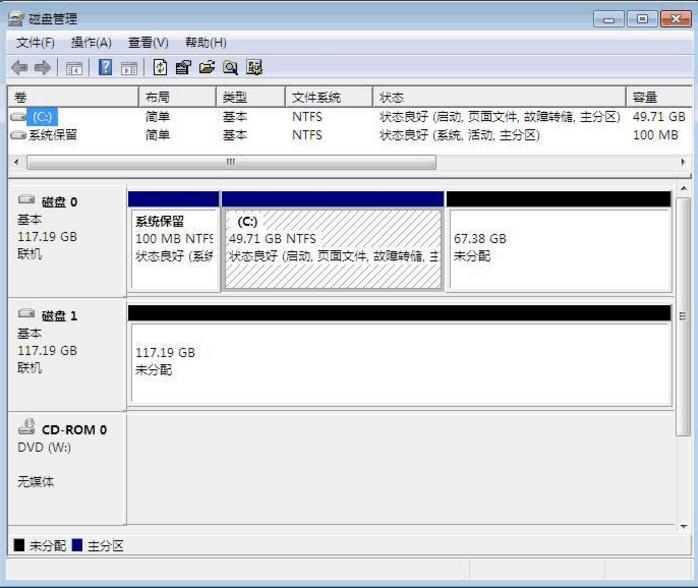Select the 系统保留 volume row
This screenshot has height=588, width=698.
(349, 135)
